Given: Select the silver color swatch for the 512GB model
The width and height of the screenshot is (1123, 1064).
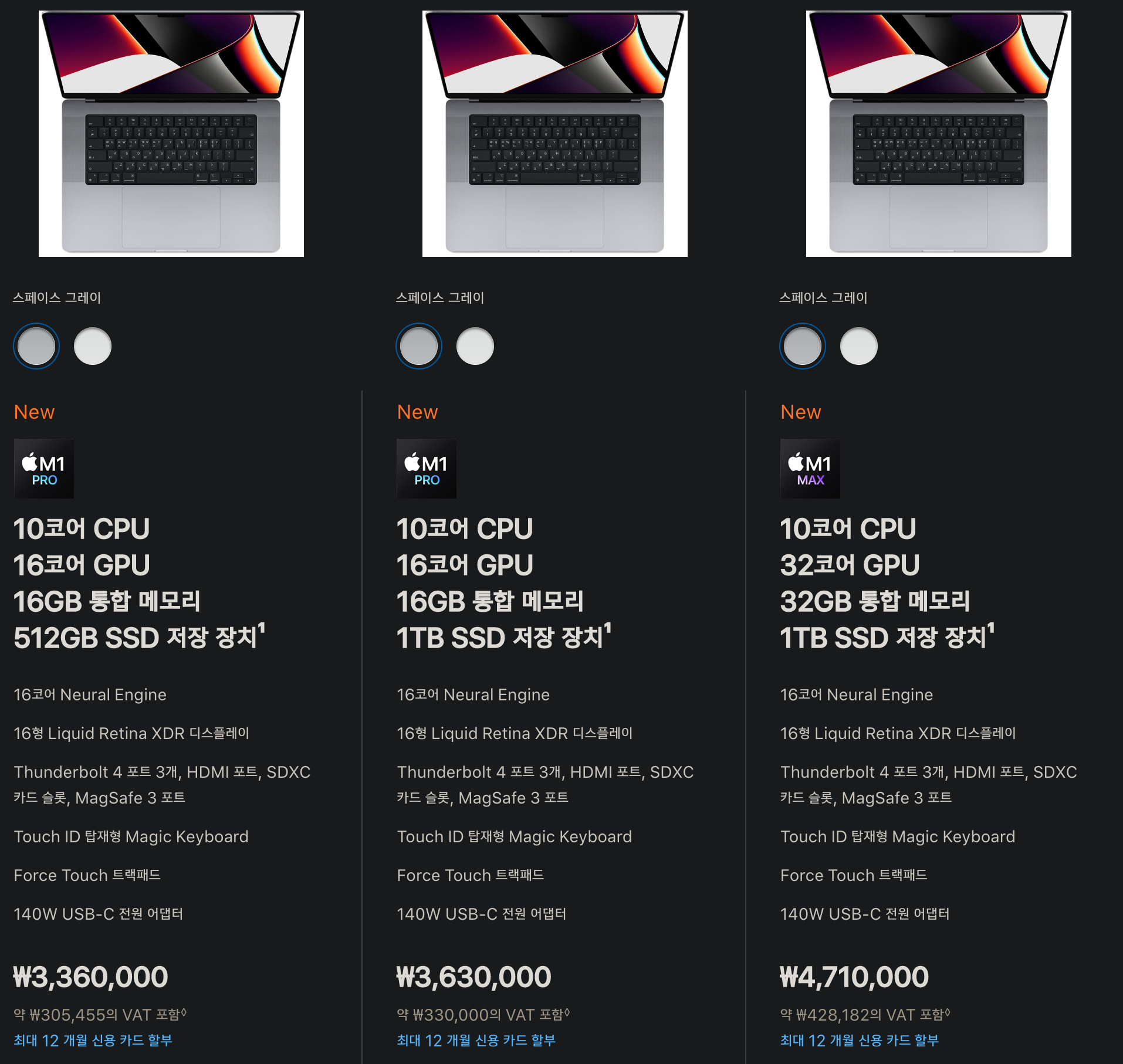Looking at the screenshot, I should (x=93, y=346).
